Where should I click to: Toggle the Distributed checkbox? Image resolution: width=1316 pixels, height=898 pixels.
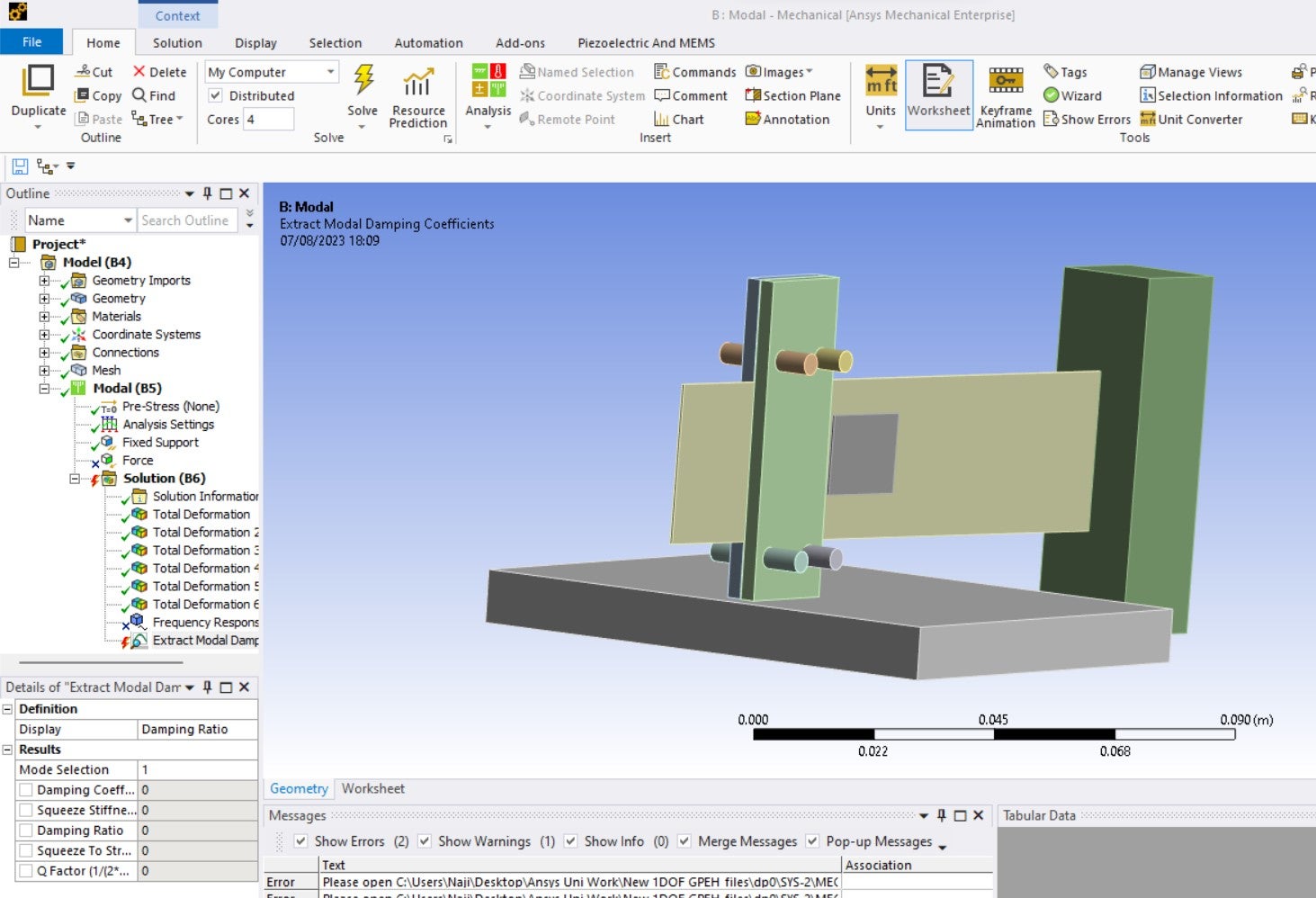[215, 95]
